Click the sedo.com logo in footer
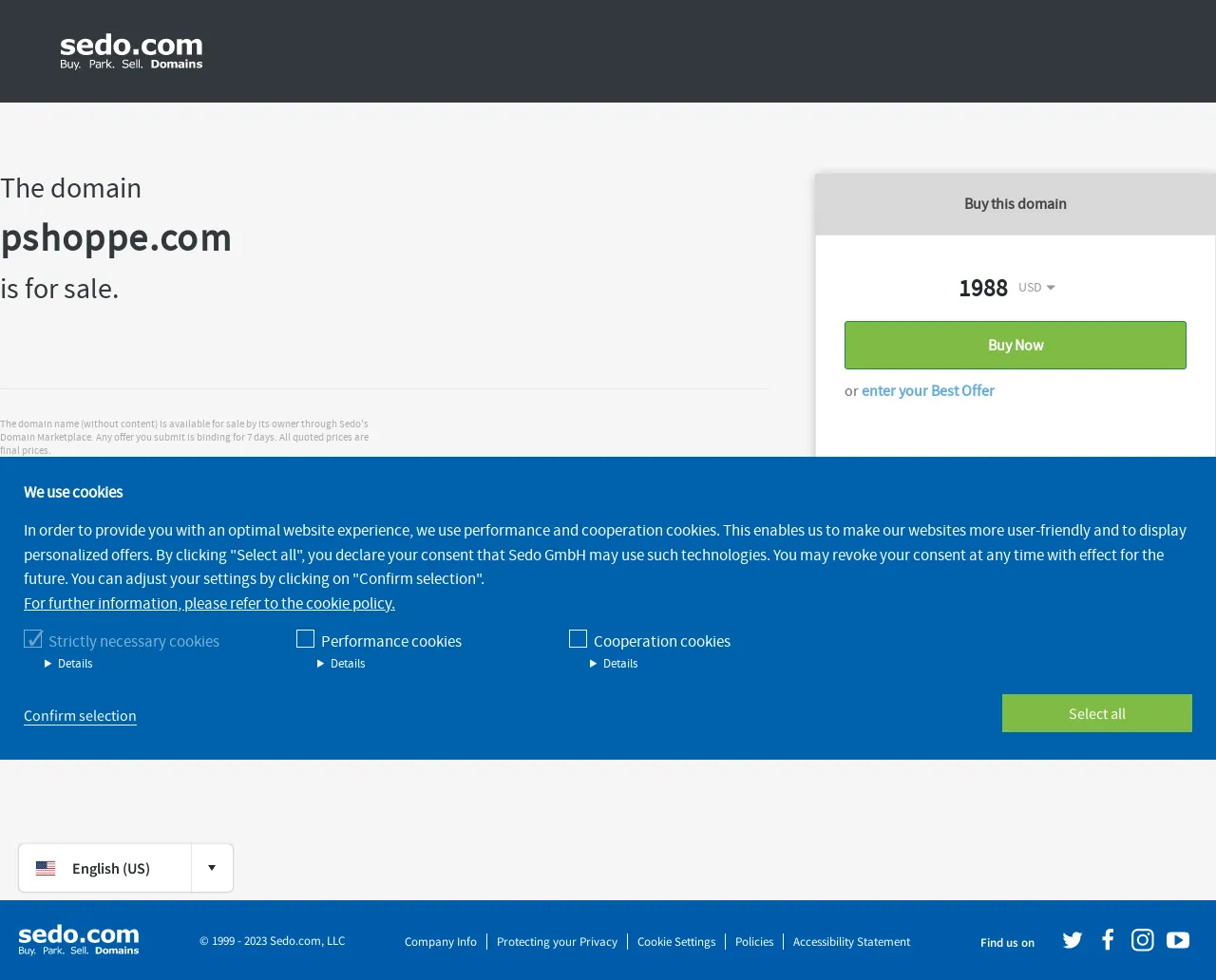The image size is (1216, 980). coord(79,940)
